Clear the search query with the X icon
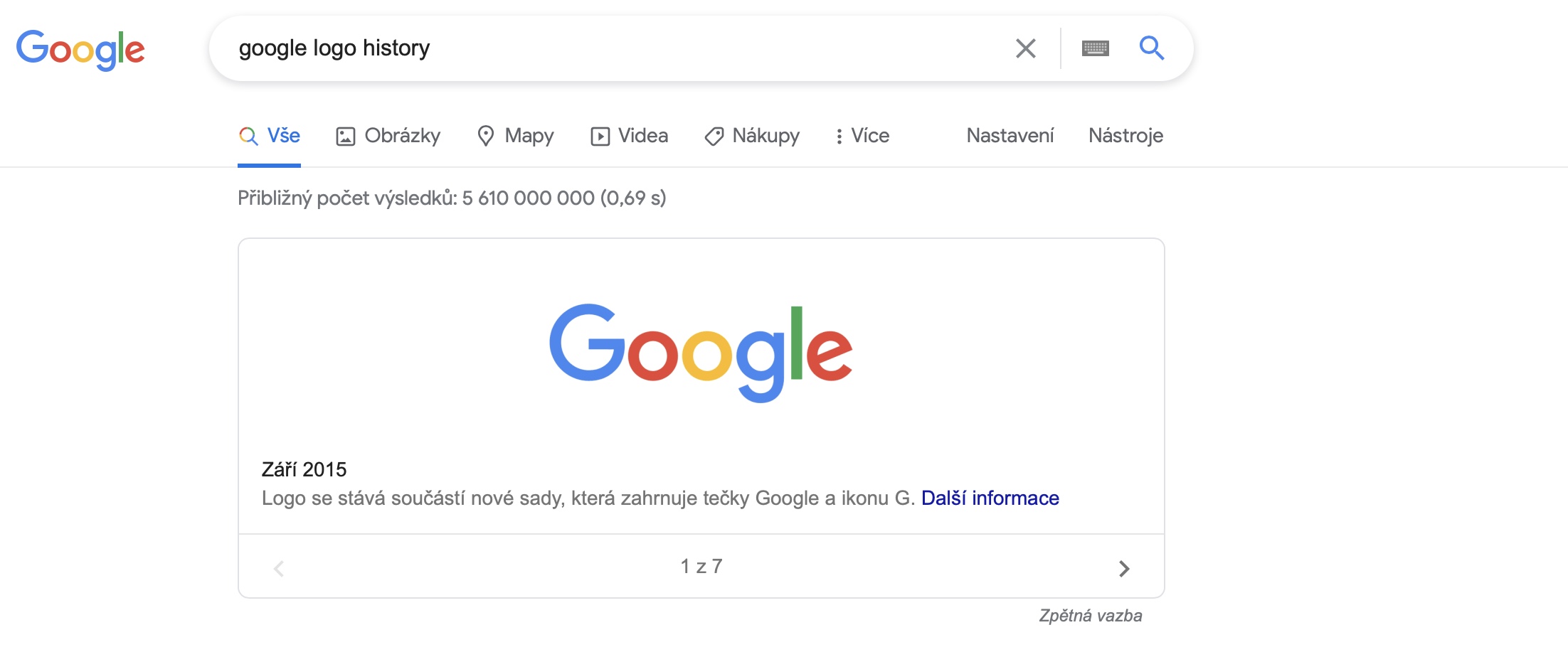The width and height of the screenshot is (1568, 657). click(x=1025, y=48)
